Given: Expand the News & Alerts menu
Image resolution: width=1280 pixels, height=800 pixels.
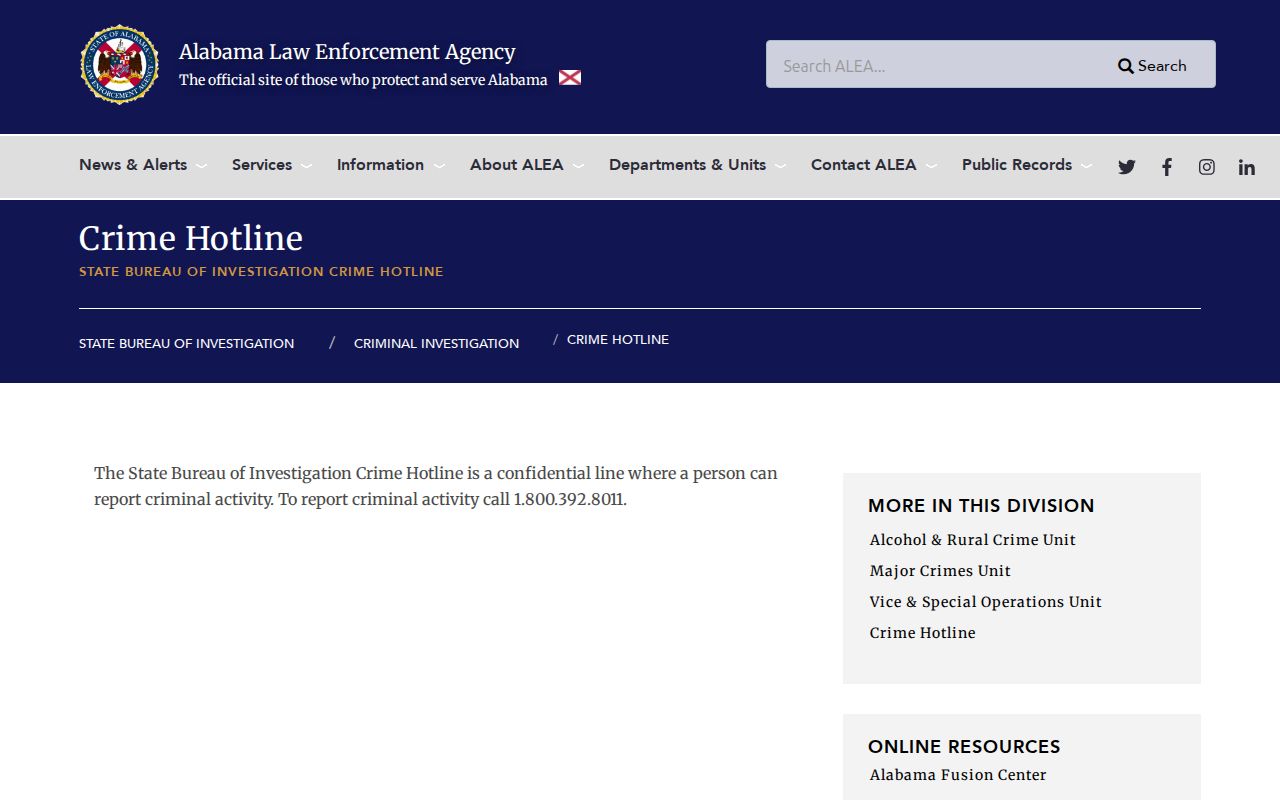Looking at the screenshot, I should point(143,165).
